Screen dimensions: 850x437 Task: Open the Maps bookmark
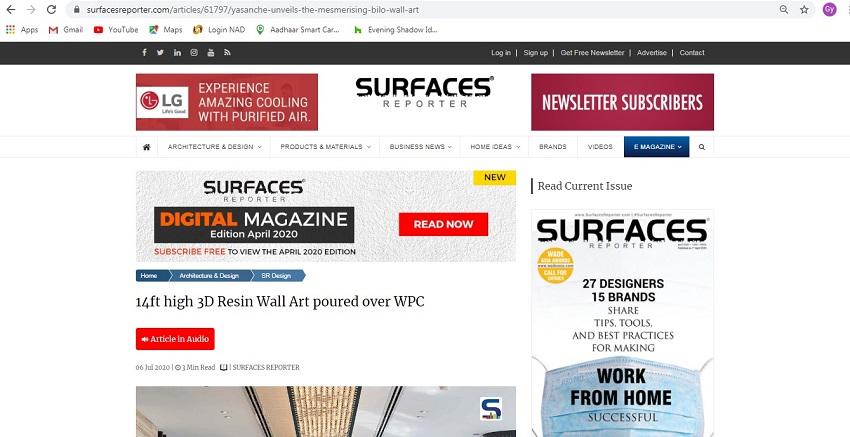point(166,30)
